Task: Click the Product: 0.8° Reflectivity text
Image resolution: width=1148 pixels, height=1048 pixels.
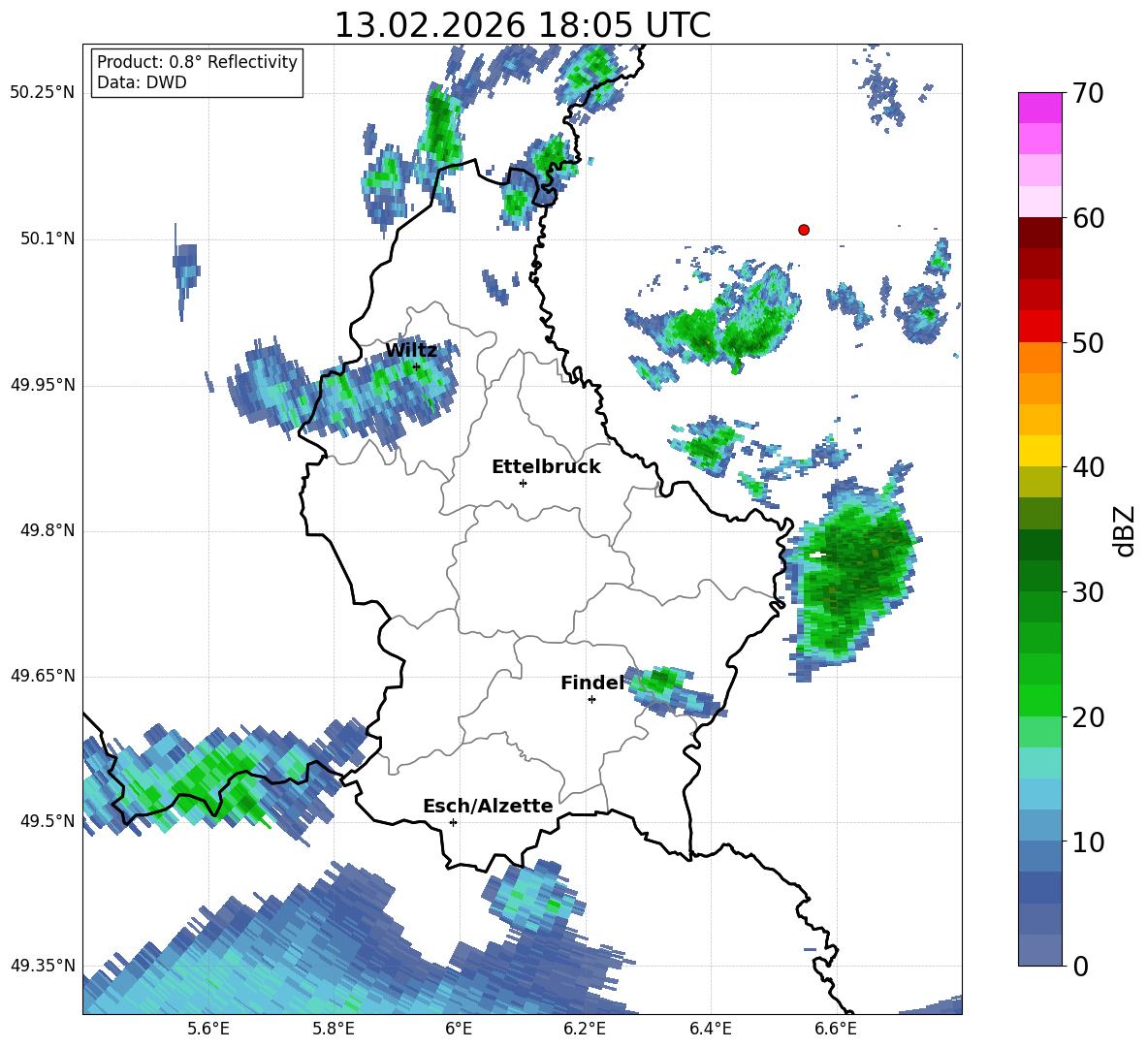Action: [x=197, y=61]
